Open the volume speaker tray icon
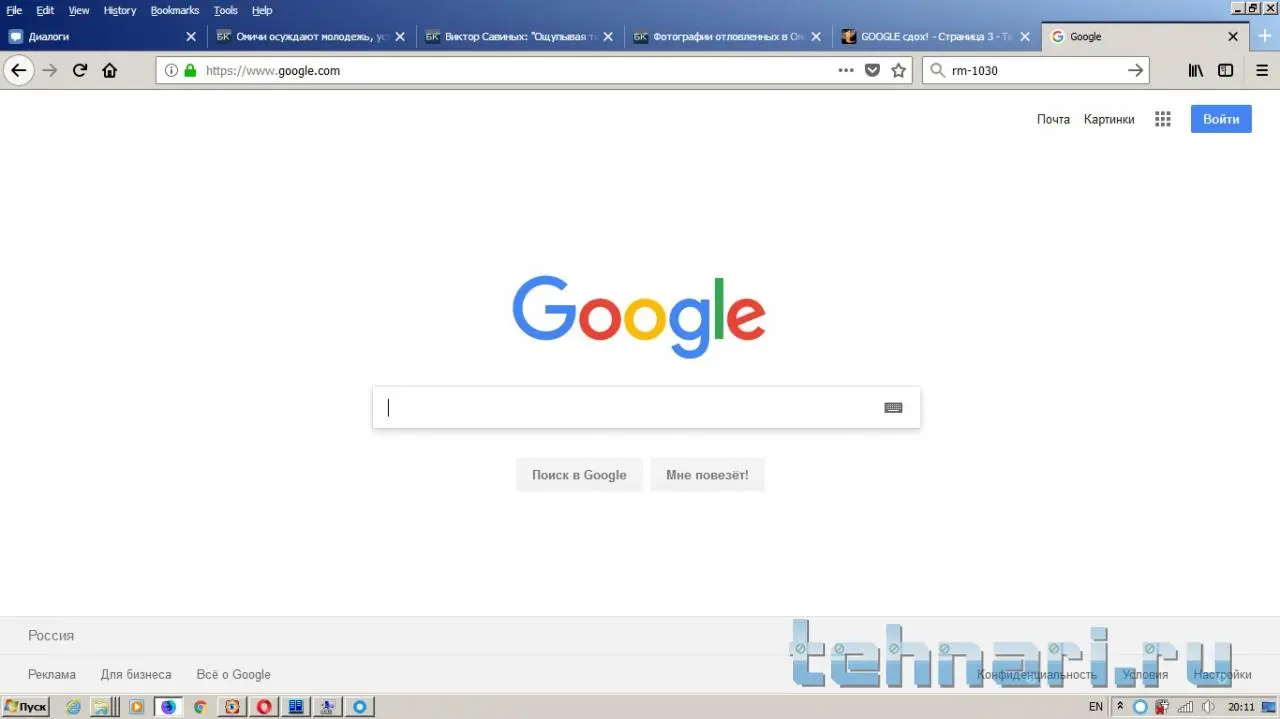This screenshot has width=1280, height=719. coord(1209,706)
